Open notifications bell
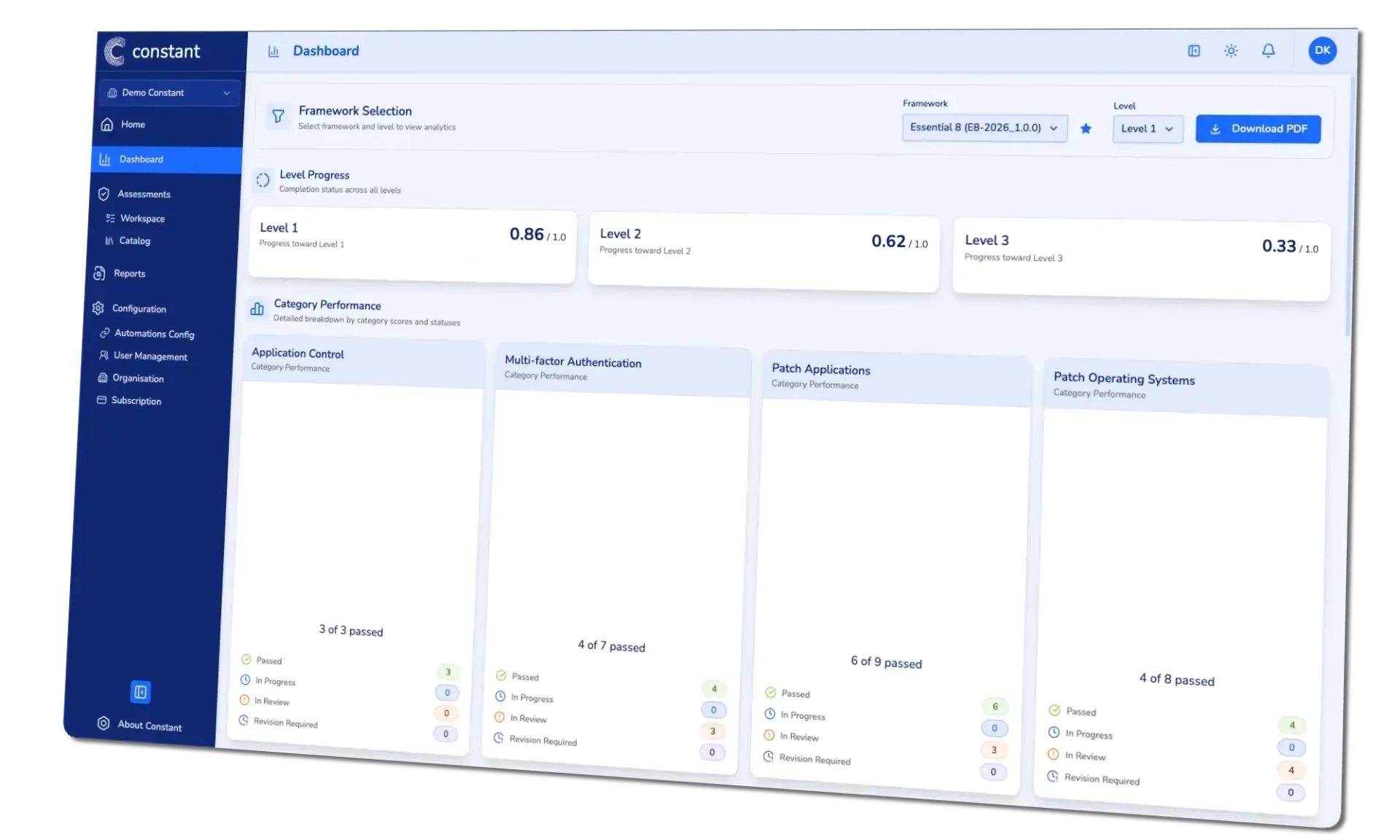The width and height of the screenshot is (1400, 840). click(1269, 50)
